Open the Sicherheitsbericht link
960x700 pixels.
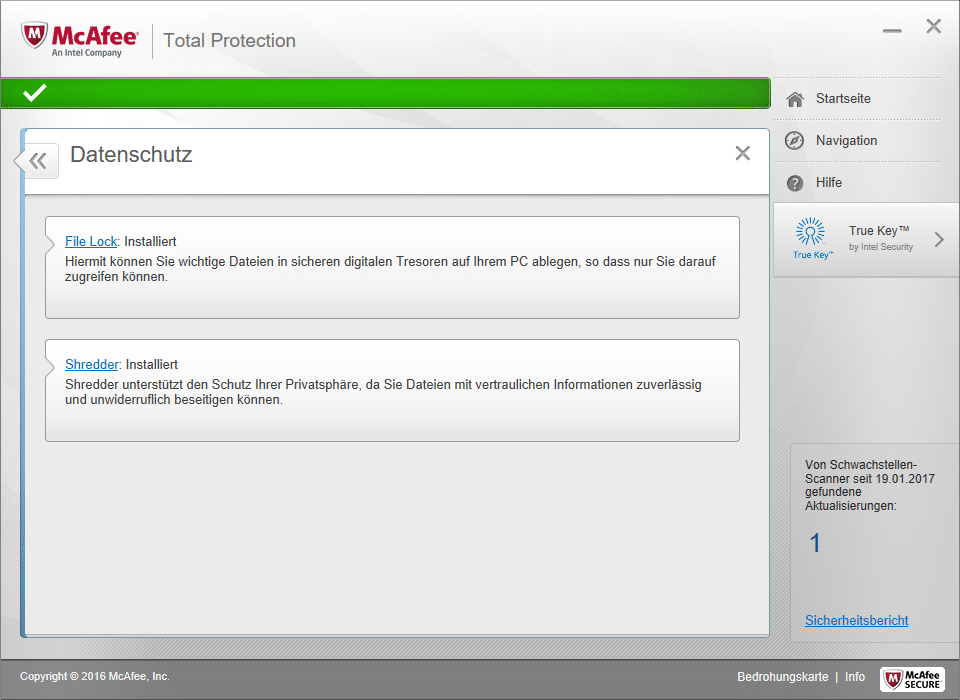(x=856, y=621)
